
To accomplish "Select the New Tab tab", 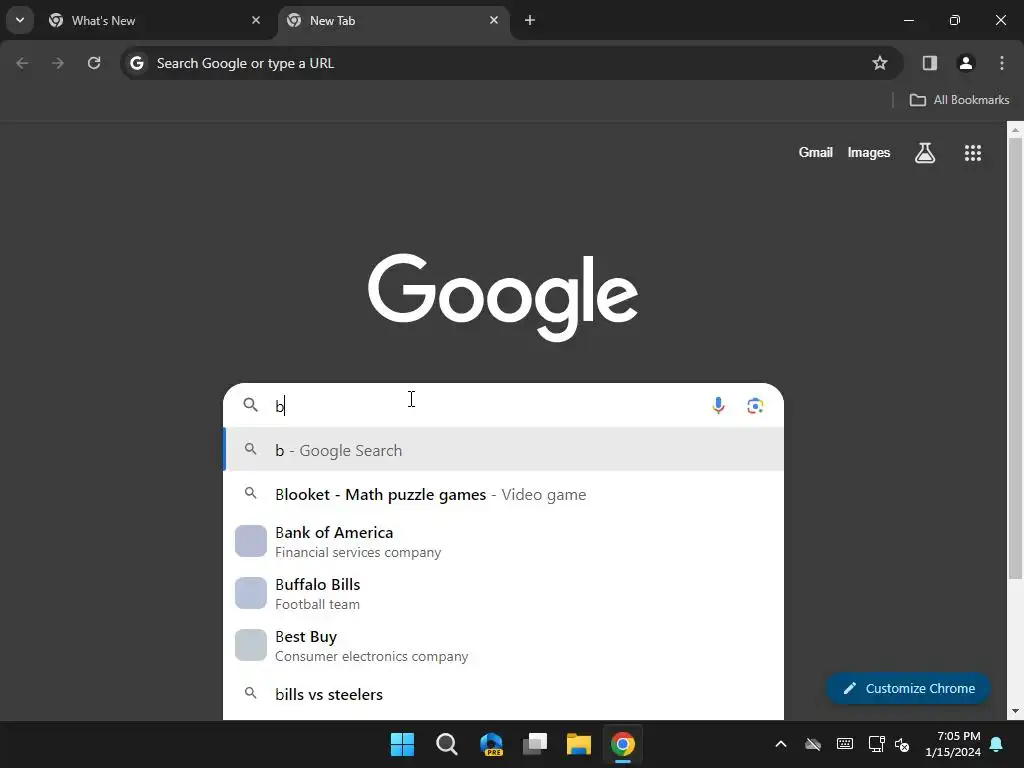I will [394, 20].
